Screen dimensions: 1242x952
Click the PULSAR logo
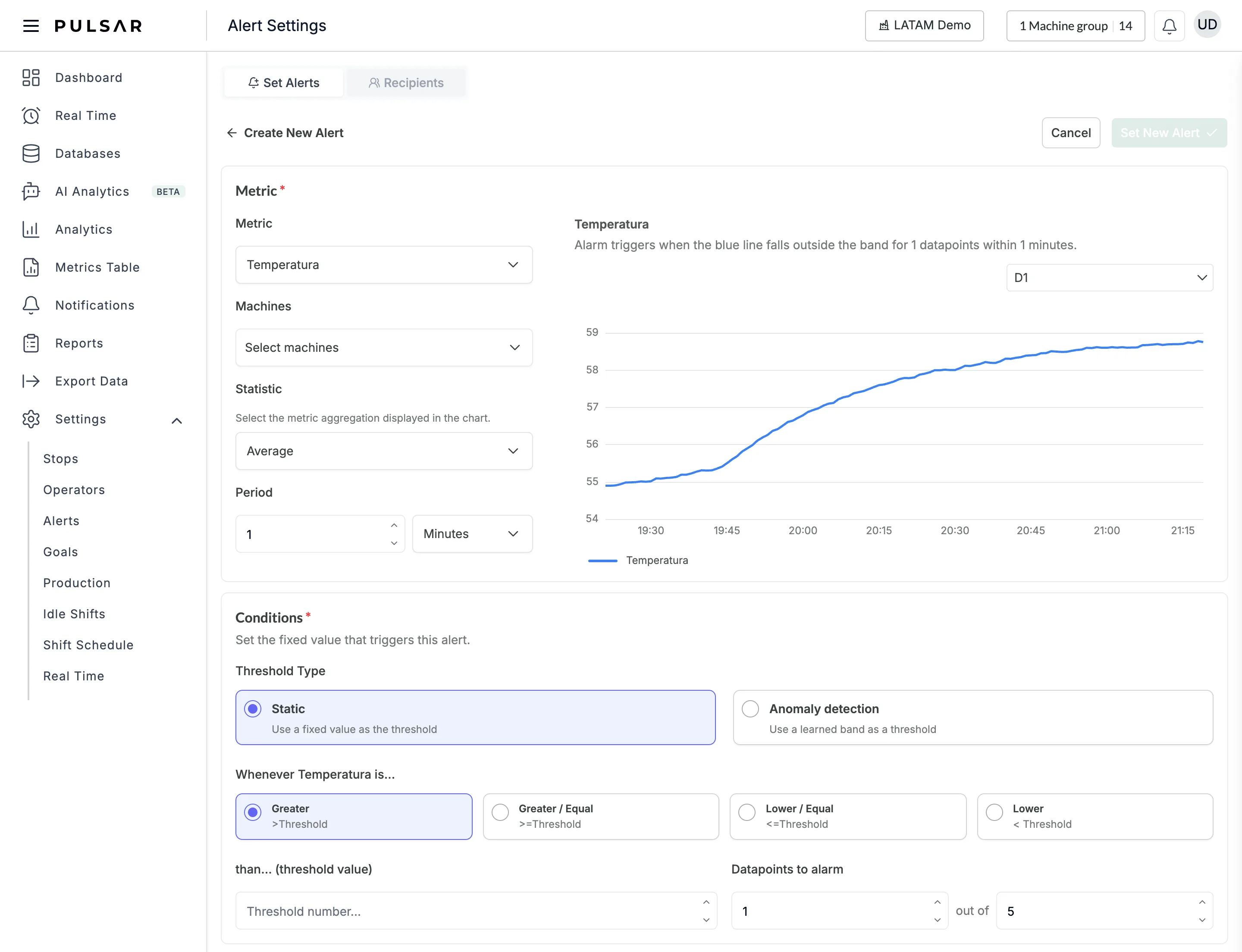coord(98,26)
